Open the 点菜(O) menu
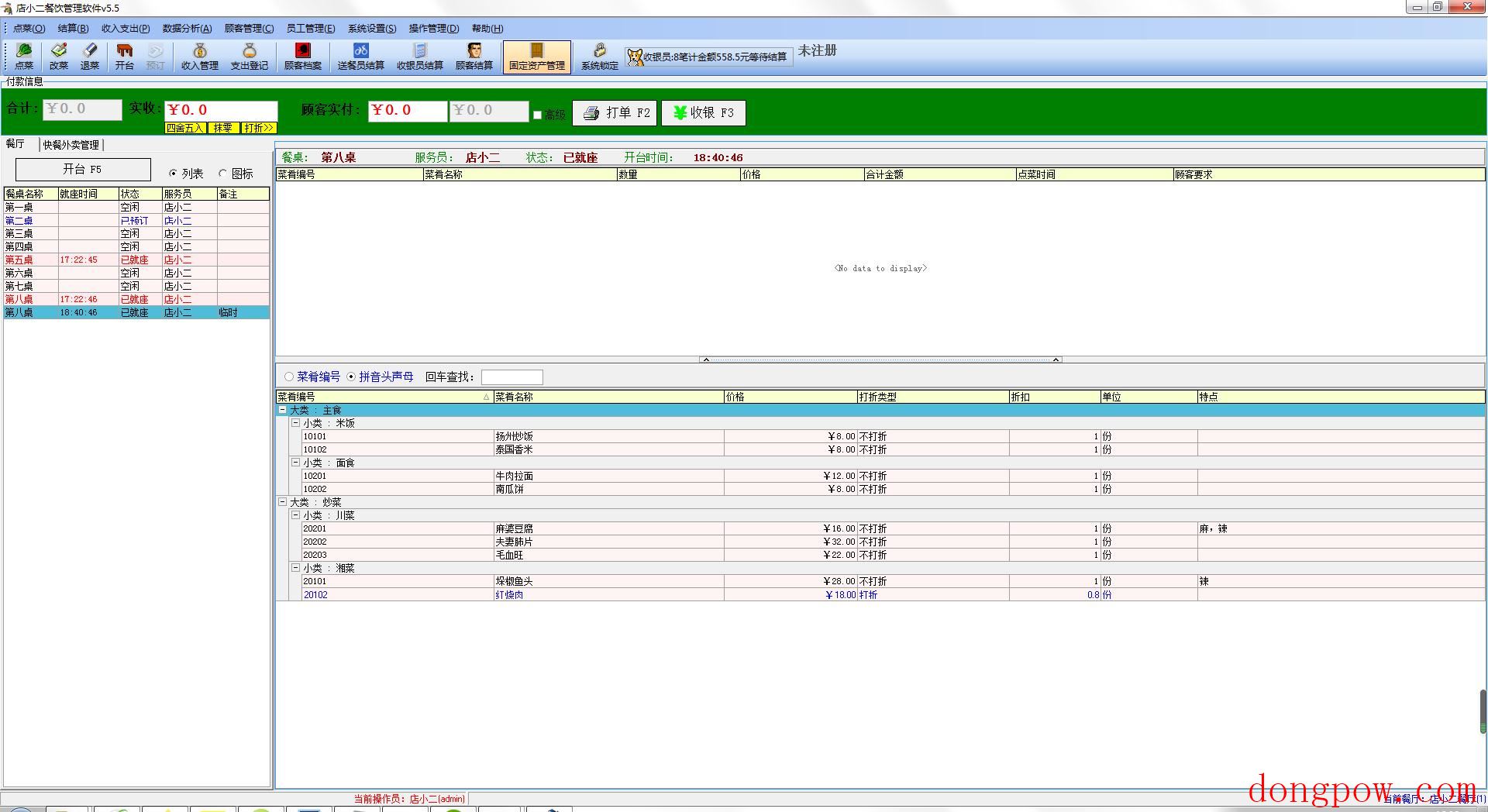This screenshot has height=812, width=1488. (x=29, y=29)
